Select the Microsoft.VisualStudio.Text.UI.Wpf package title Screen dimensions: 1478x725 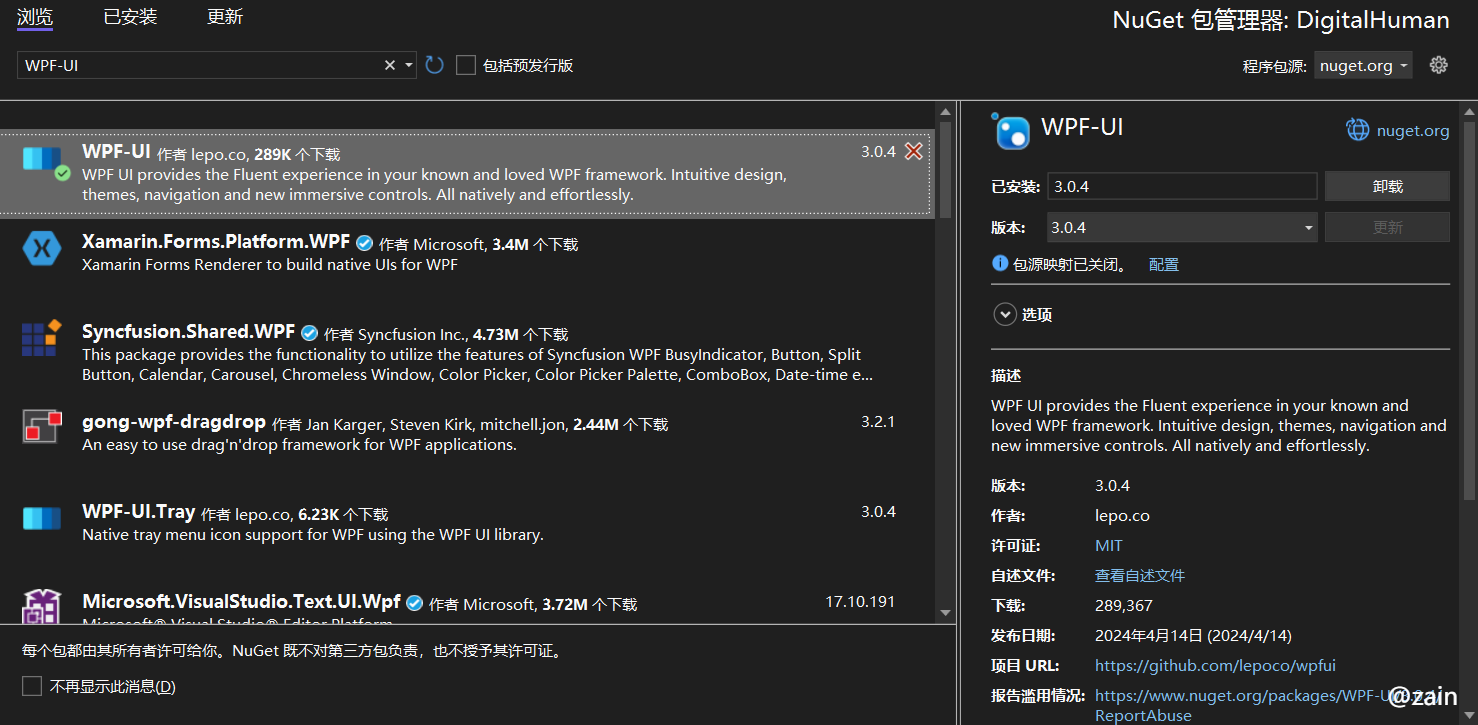(x=241, y=601)
